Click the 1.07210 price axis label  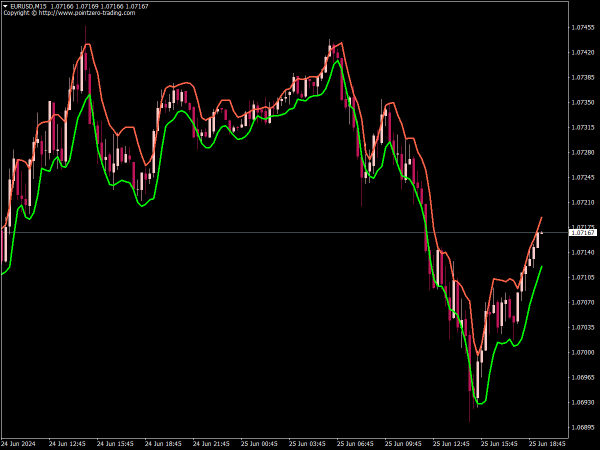tap(583, 202)
